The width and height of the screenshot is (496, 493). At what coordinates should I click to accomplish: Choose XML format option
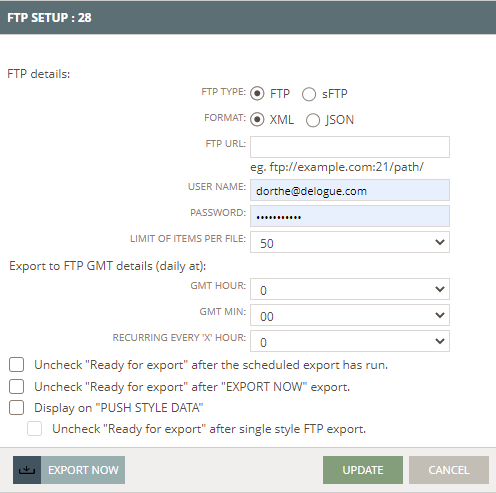pyautogui.click(x=257, y=120)
